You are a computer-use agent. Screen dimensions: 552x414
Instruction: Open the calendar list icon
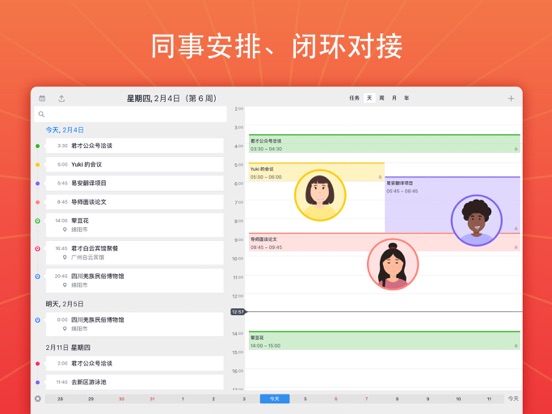(42, 99)
